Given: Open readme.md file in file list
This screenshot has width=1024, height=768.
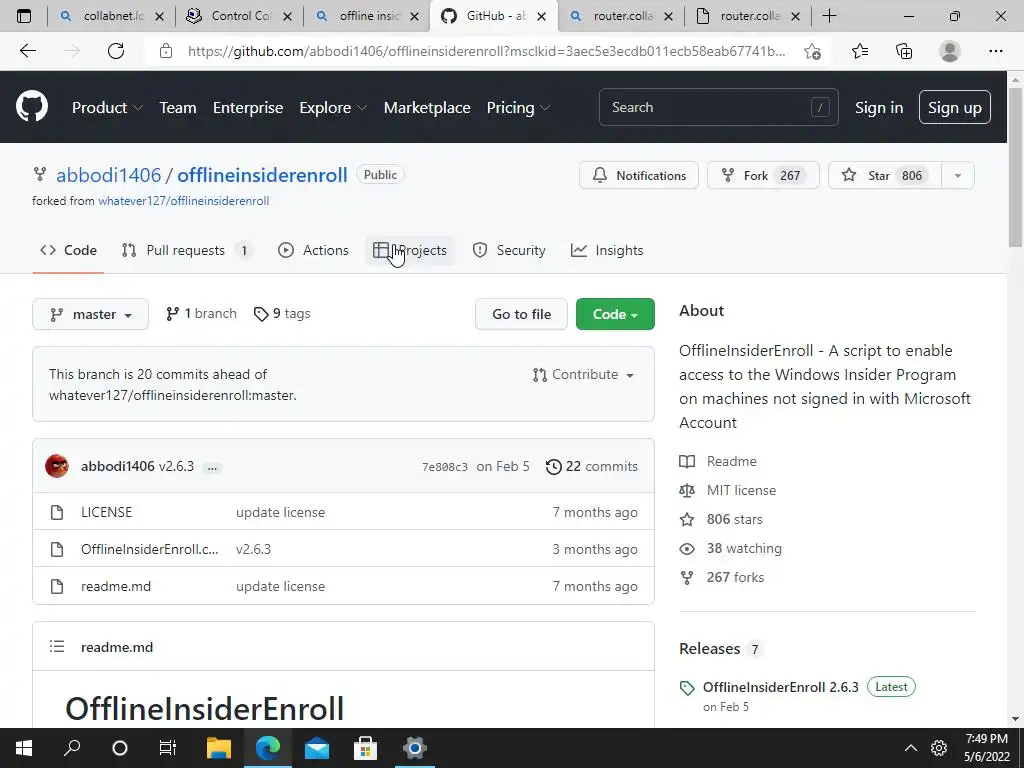Looking at the screenshot, I should 116,586.
